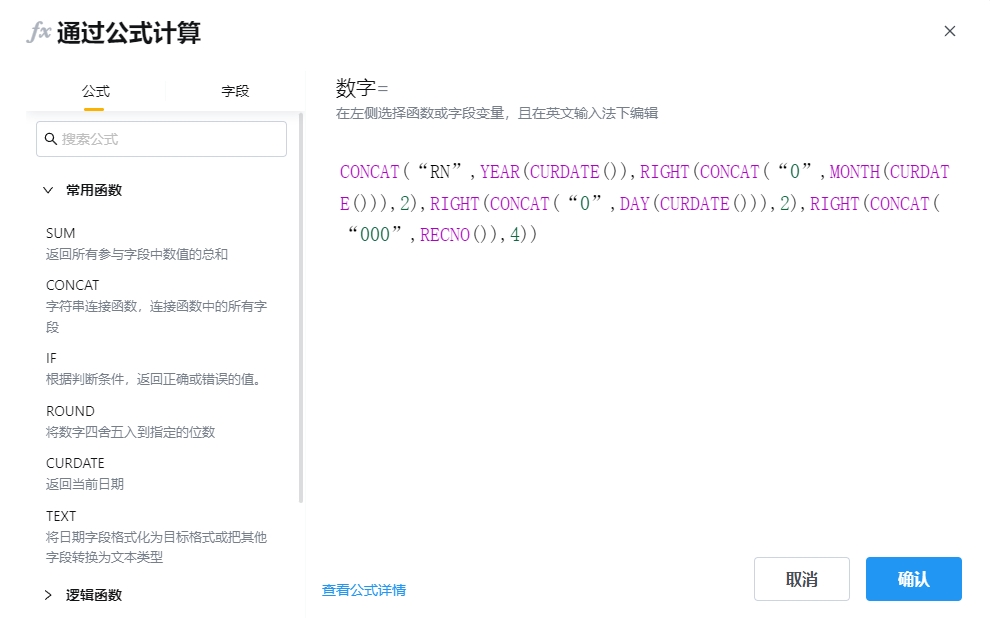The height and width of the screenshot is (618, 990).
Task: Select the SUM function
Action: [60, 233]
